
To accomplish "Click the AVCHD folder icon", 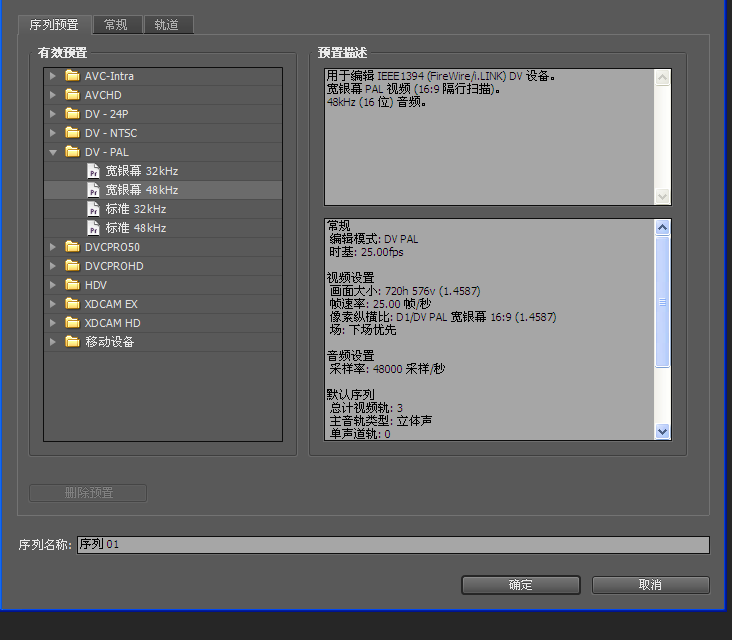I will [72, 95].
